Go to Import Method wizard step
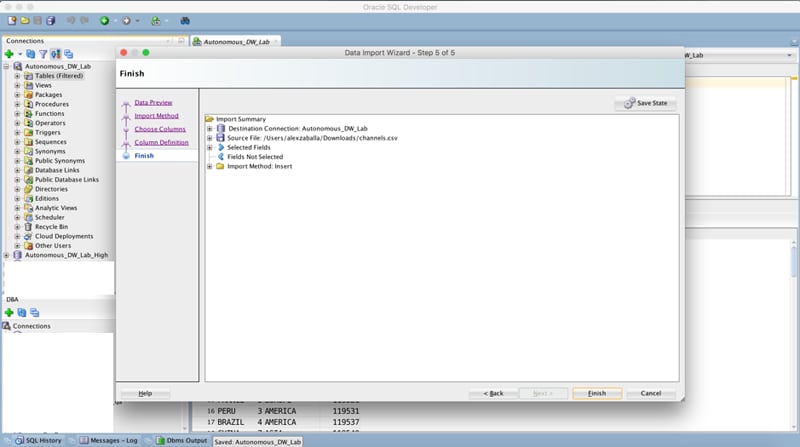The height and width of the screenshot is (447, 800). point(156,116)
